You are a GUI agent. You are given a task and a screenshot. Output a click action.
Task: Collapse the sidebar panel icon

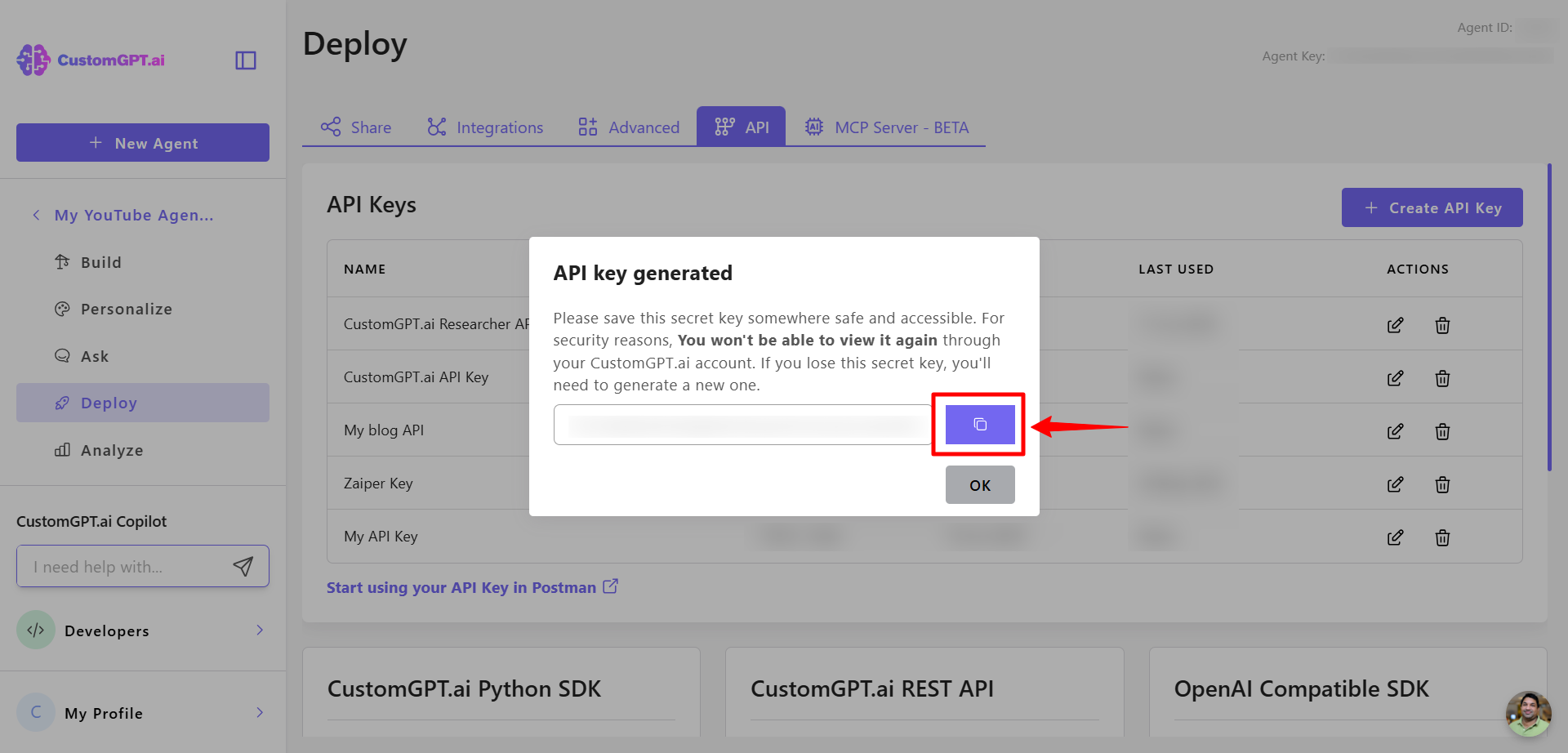(246, 60)
